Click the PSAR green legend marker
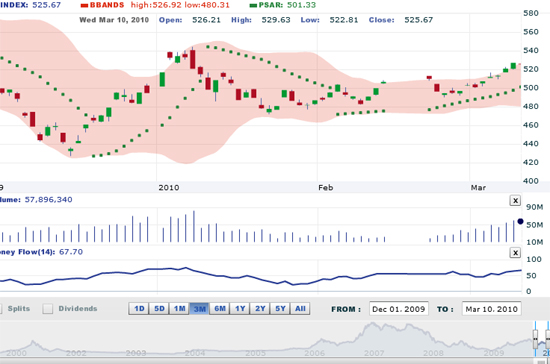The width and height of the screenshot is (550, 364). (x=253, y=6)
